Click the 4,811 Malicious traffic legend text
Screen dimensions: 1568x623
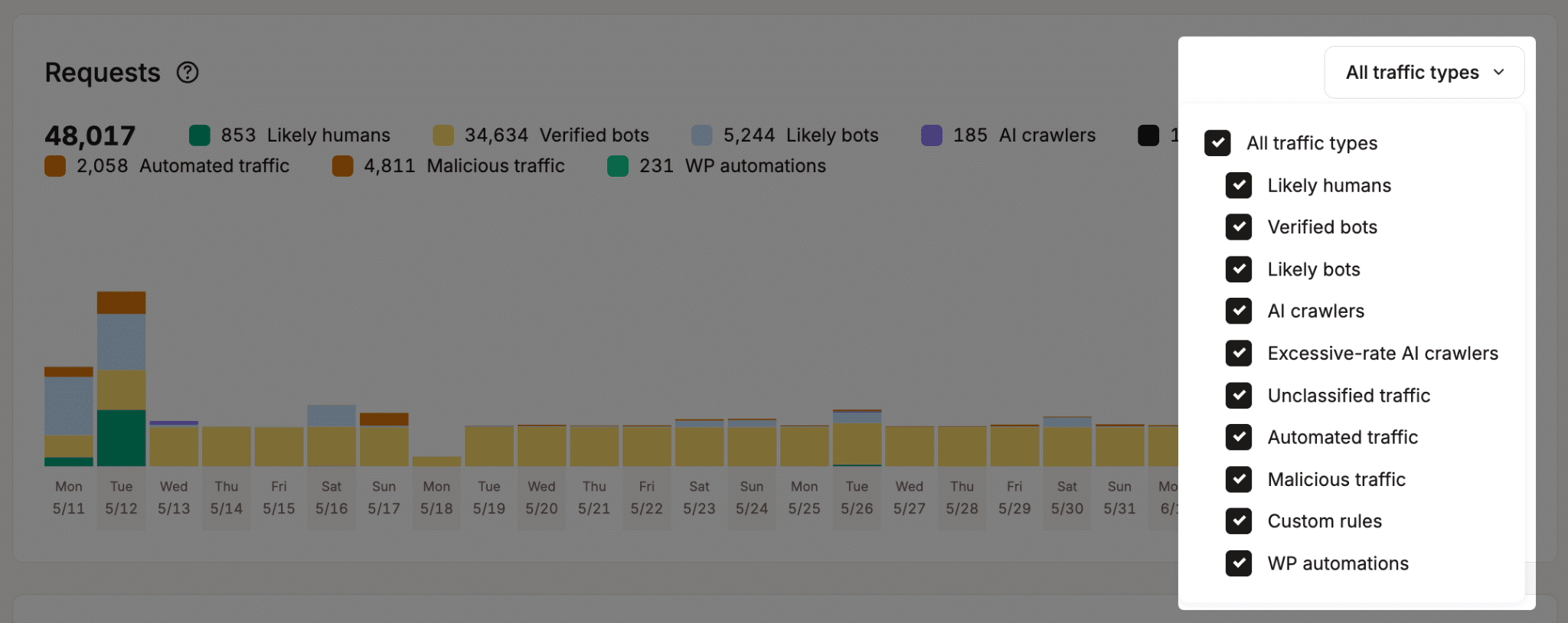point(464,166)
